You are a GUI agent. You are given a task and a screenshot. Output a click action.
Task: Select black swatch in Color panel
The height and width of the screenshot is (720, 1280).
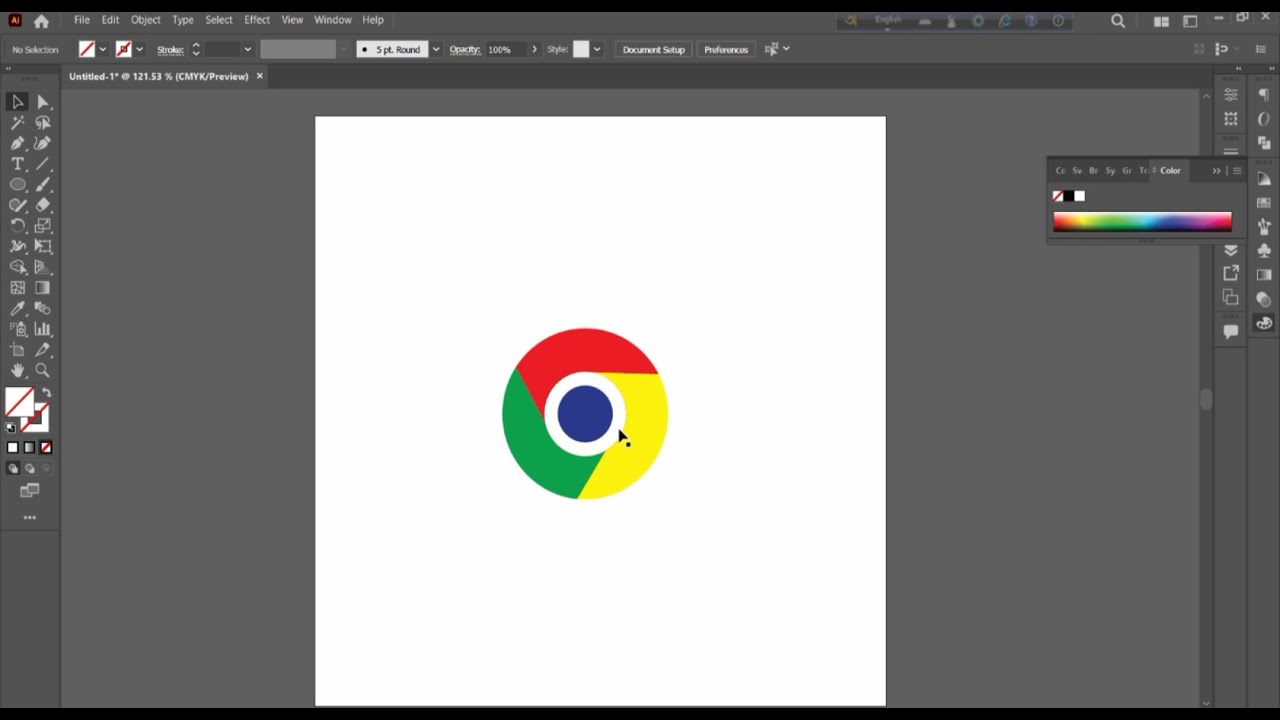(1068, 196)
